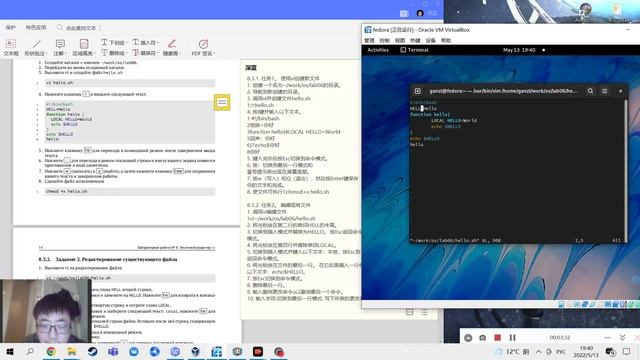Expand the underline dropdown arrow
The image size is (640, 360).
126,42
